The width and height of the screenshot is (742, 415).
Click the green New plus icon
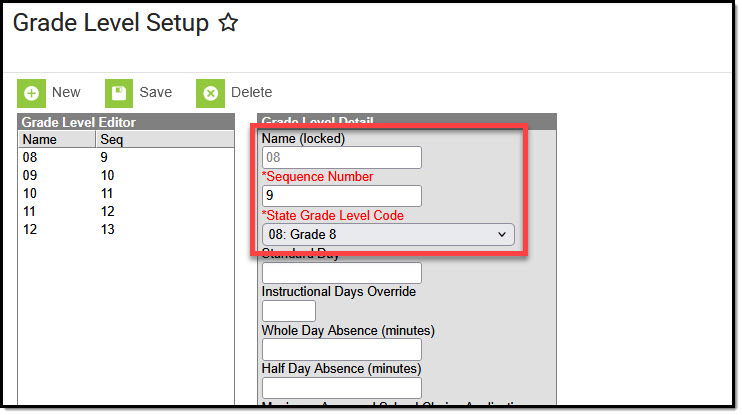(32, 93)
